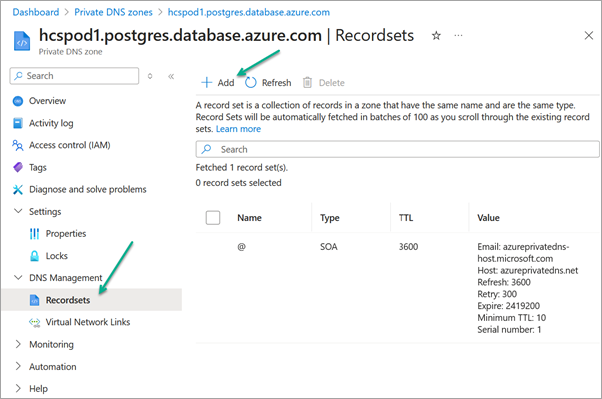Click magnifier icon in sidebar search
The height and width of the screenshot is (399, 602).
pyautogui.click(x=18, y=76)
